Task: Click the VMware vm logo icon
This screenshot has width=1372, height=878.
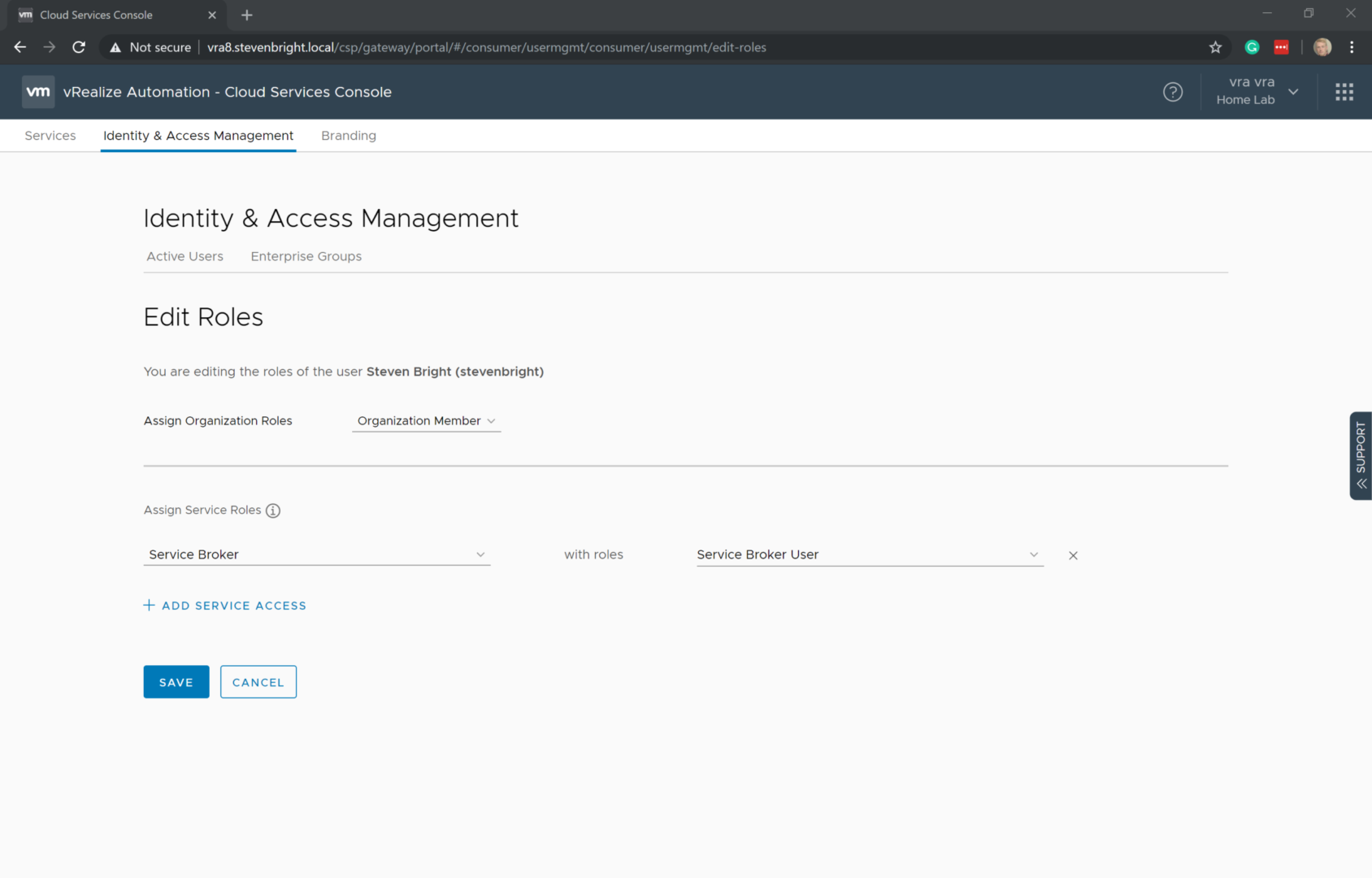Action: (x=37, y=92)
